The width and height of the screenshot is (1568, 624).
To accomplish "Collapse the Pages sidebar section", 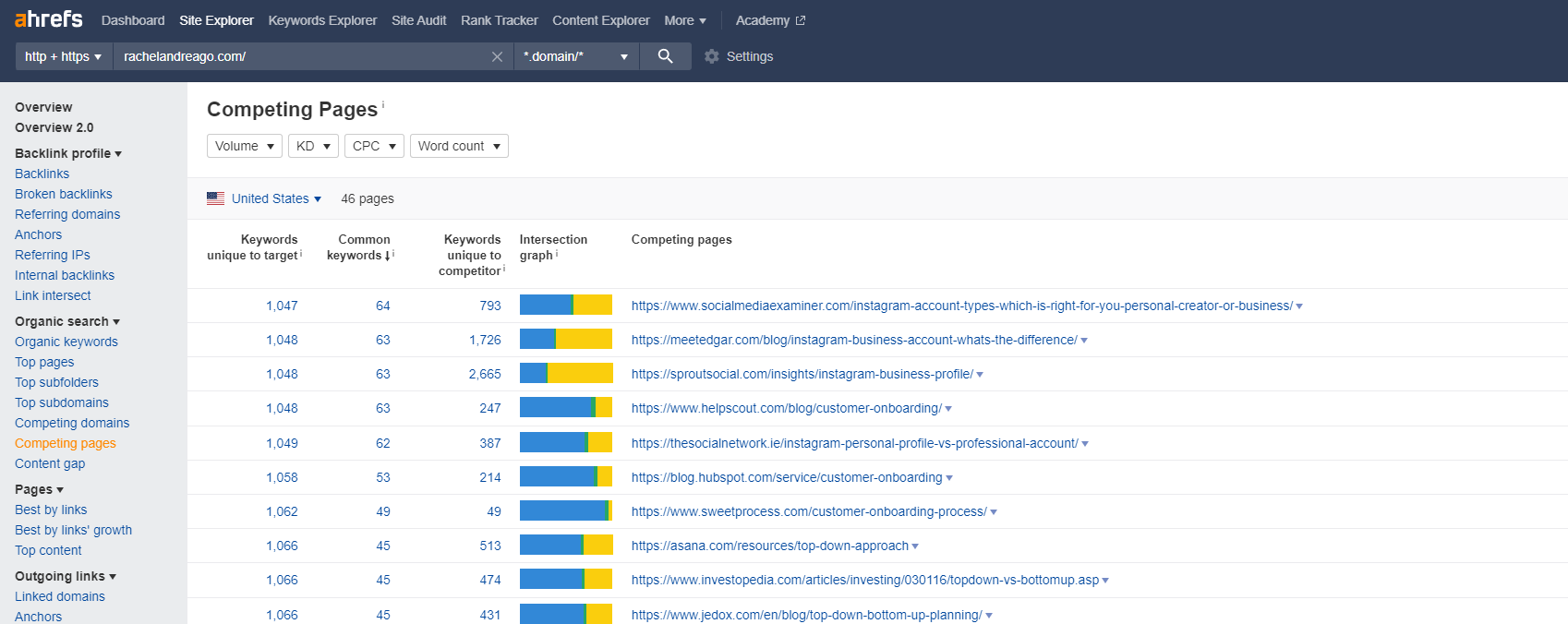I will pos(39,489).
